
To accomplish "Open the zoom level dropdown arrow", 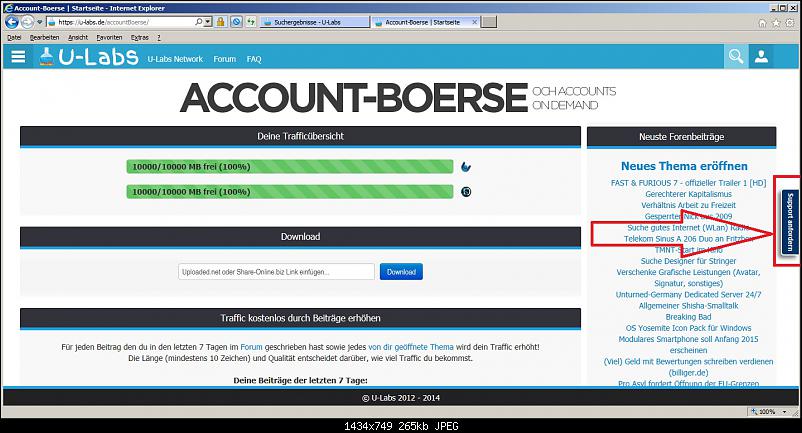I will coord(785,412).
